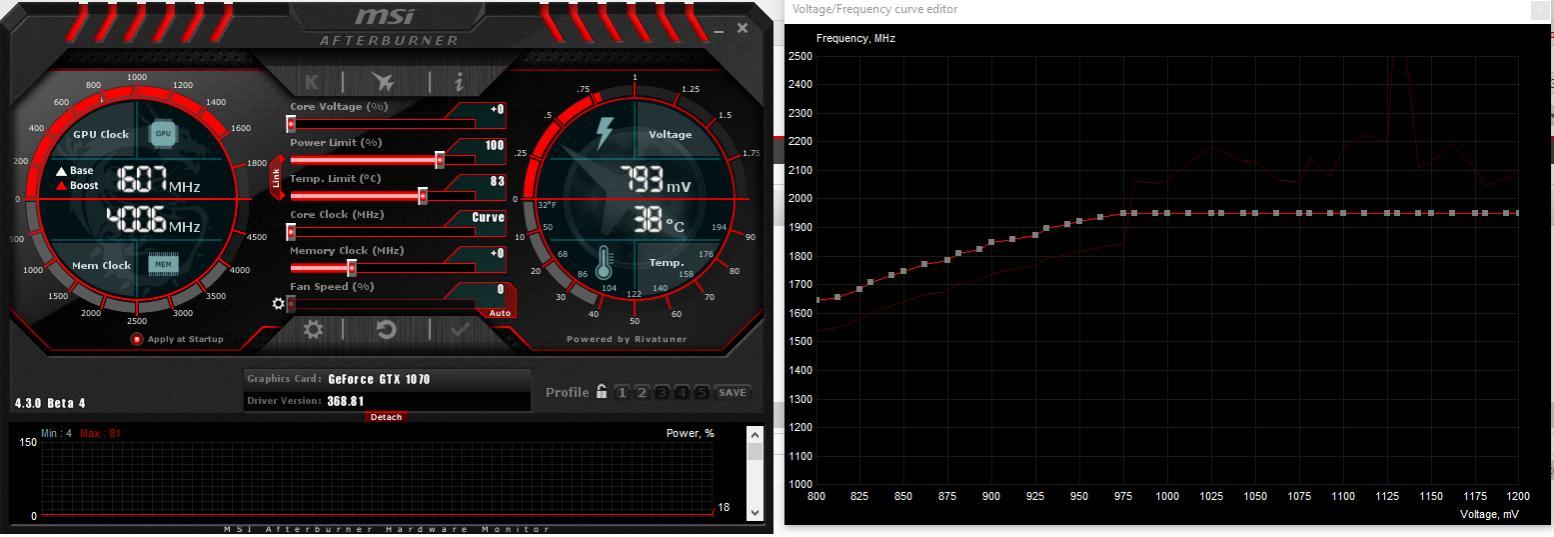Click the Power Limit slider handle
The height and width of the screenshot is (537, 1554).
[439, 160]
